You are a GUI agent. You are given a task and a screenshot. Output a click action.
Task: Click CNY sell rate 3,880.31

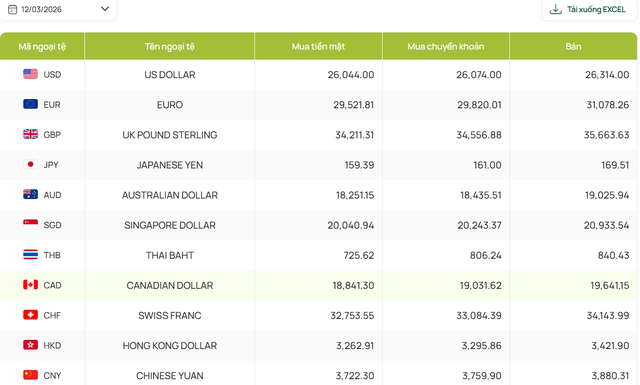610,376
